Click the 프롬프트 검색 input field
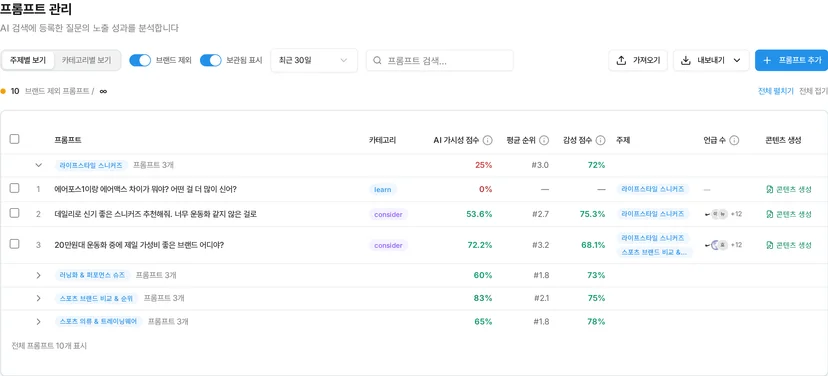Viewport: 828px width, 376px height. [440, 60]
